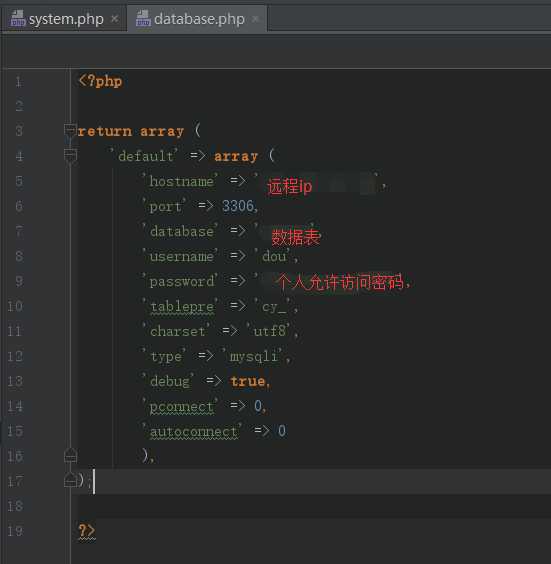Click the line number 1 in gutter
The width and height of the screenshot is (551, 564).
(19, 82)
